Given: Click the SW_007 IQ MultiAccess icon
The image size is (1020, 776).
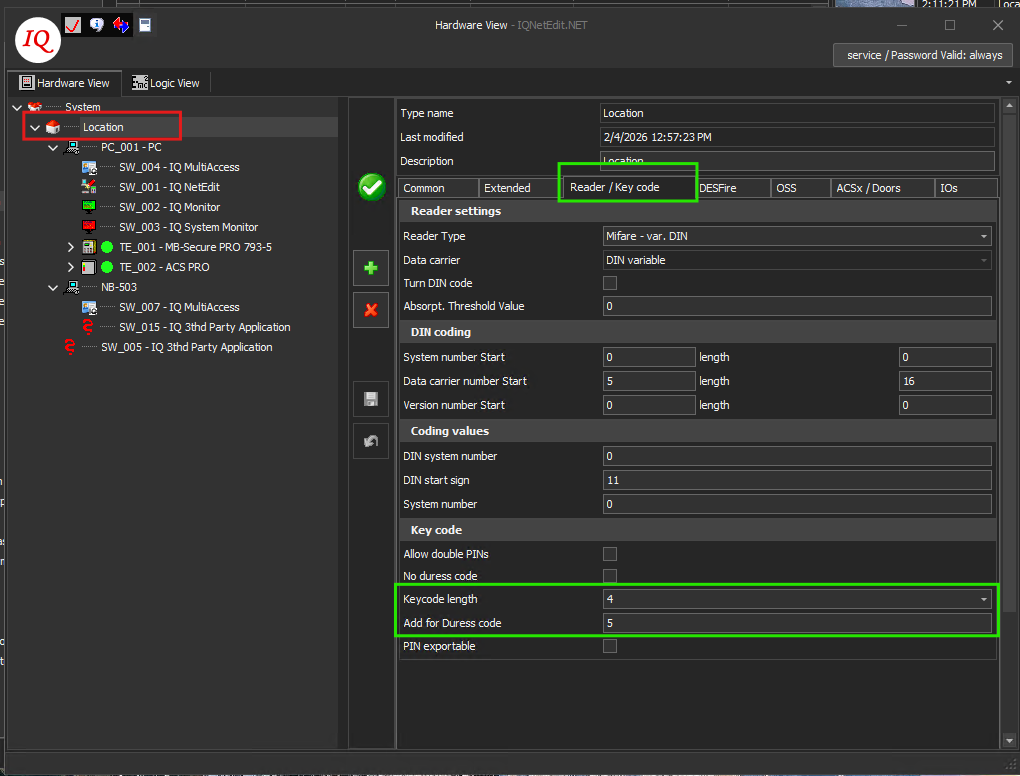Looking at the screenshot, I should pos(89,307).
